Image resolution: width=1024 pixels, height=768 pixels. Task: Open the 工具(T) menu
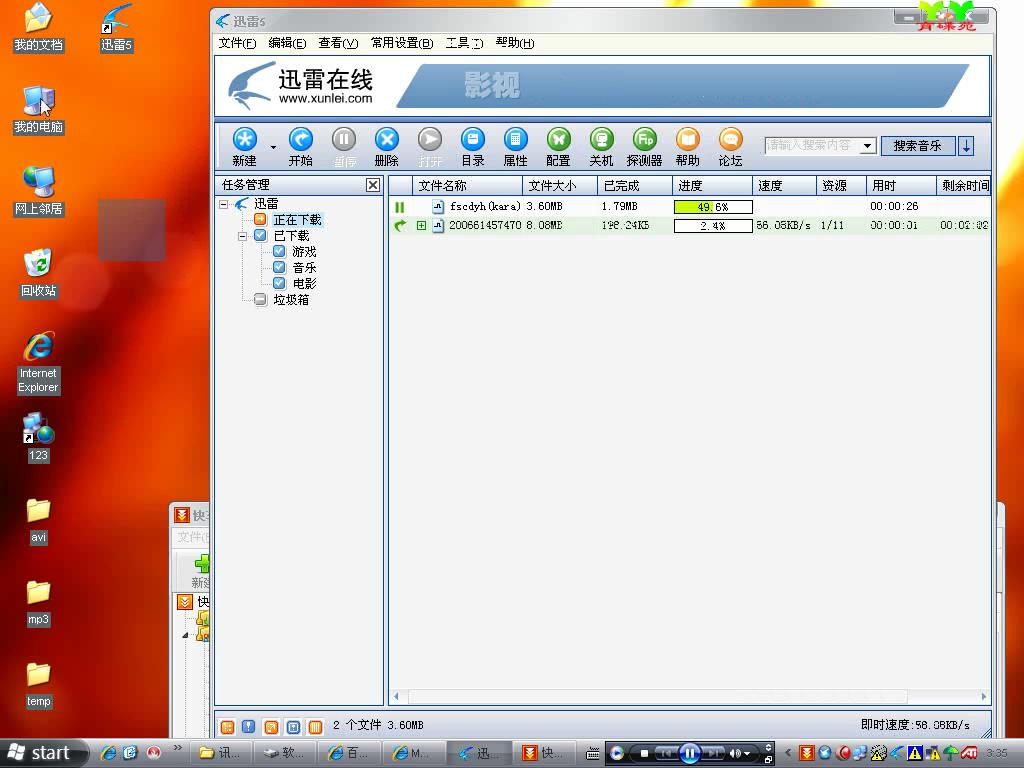point(464,43)
